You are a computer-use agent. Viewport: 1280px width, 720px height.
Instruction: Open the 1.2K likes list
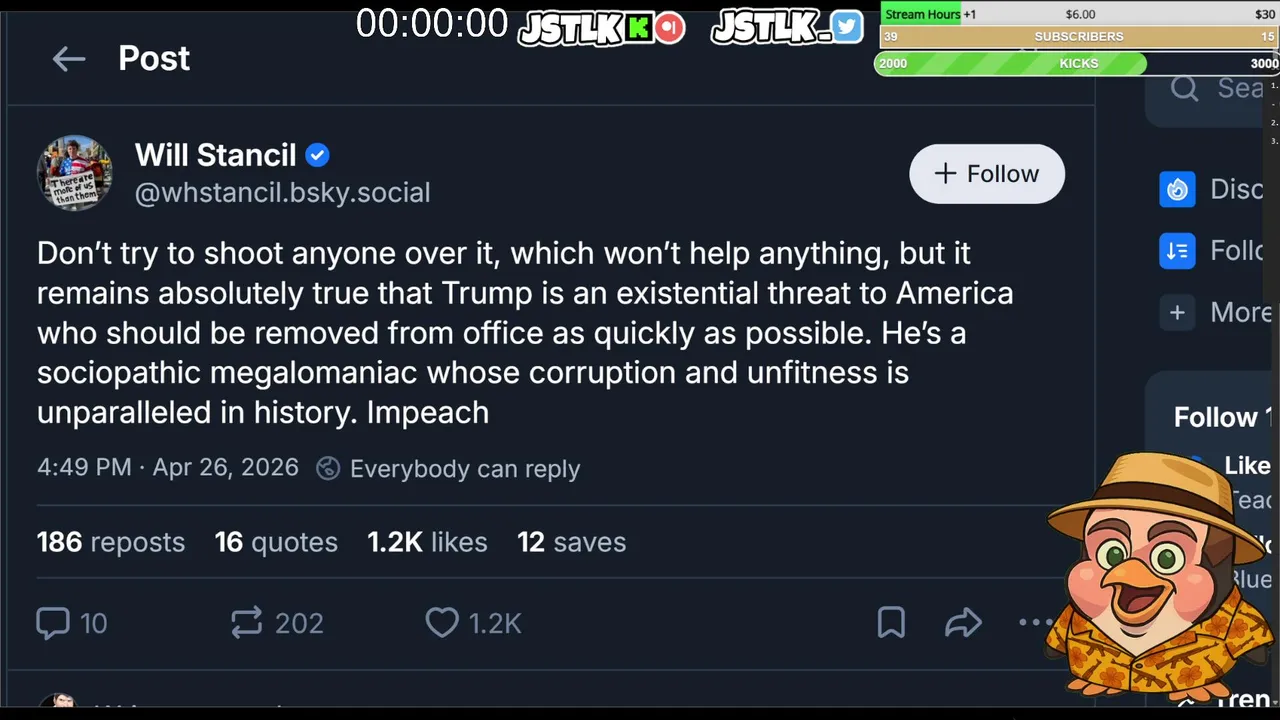(427, 542)
